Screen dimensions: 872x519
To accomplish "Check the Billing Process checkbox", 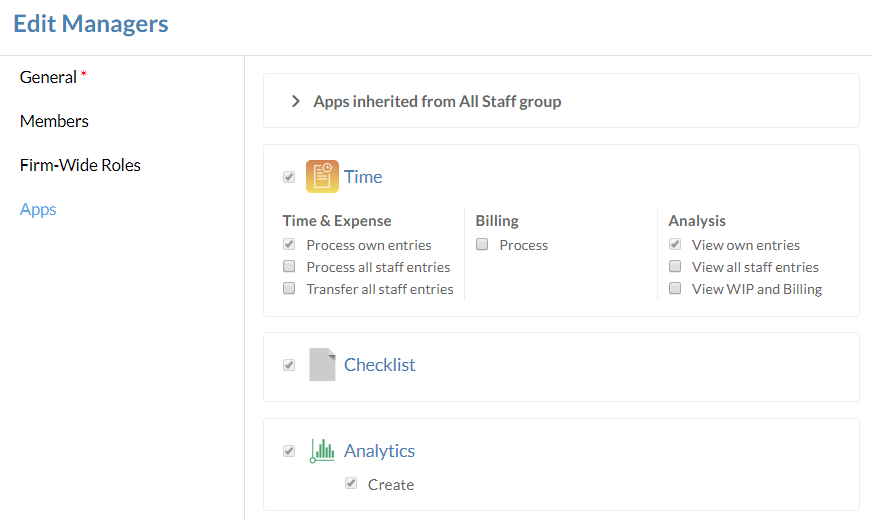I will click(x=482, y=245).
